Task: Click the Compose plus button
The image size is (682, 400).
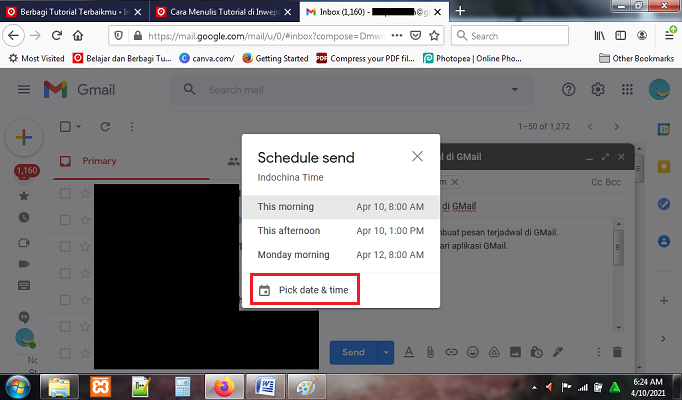Action: [x=24, y=137]
